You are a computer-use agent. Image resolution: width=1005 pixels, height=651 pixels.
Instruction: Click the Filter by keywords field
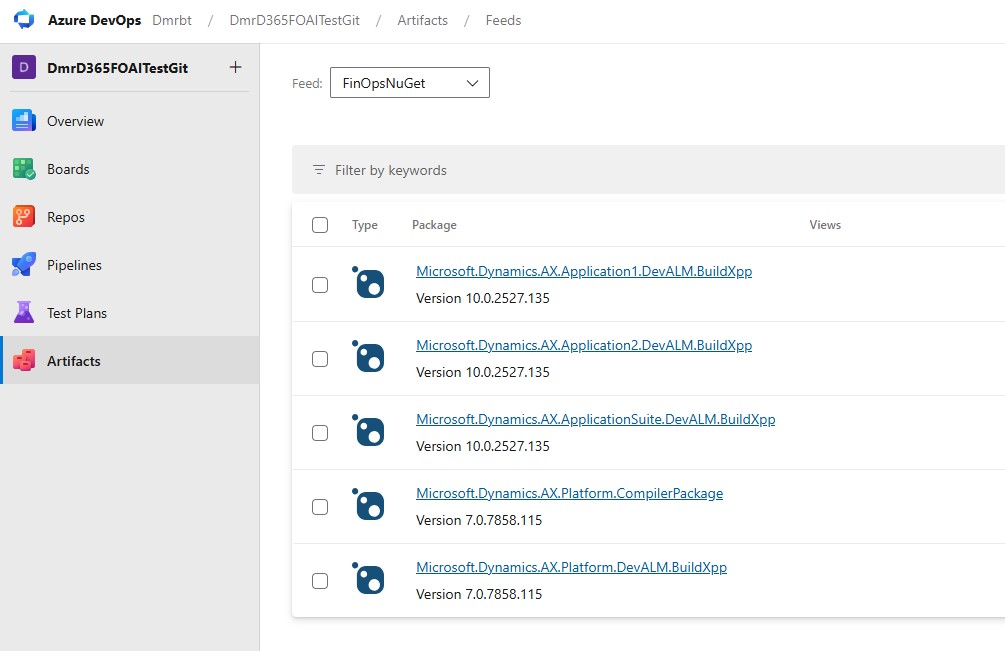[x=648, y=170]
